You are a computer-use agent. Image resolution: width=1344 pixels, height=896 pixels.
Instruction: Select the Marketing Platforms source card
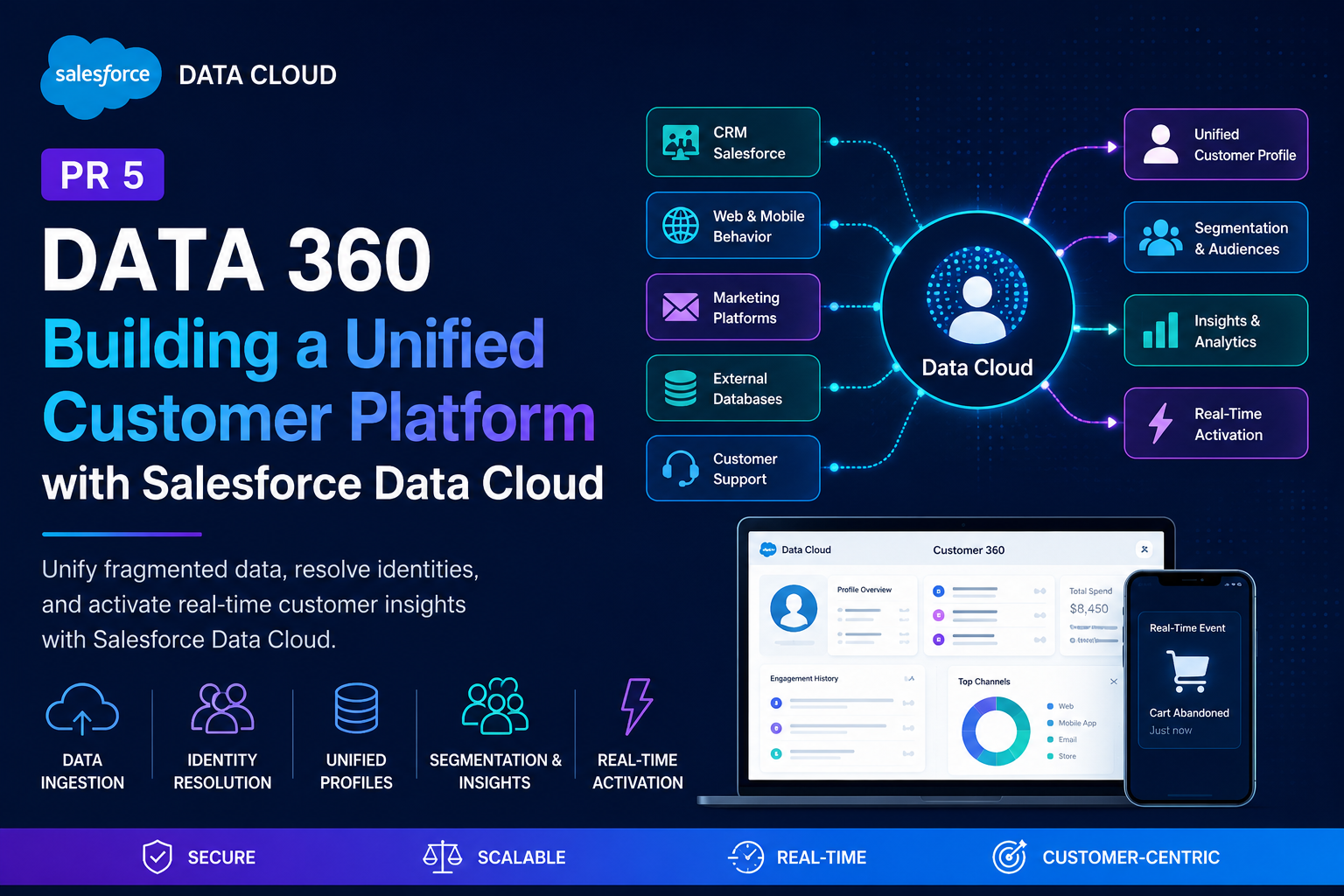(733, 307)
